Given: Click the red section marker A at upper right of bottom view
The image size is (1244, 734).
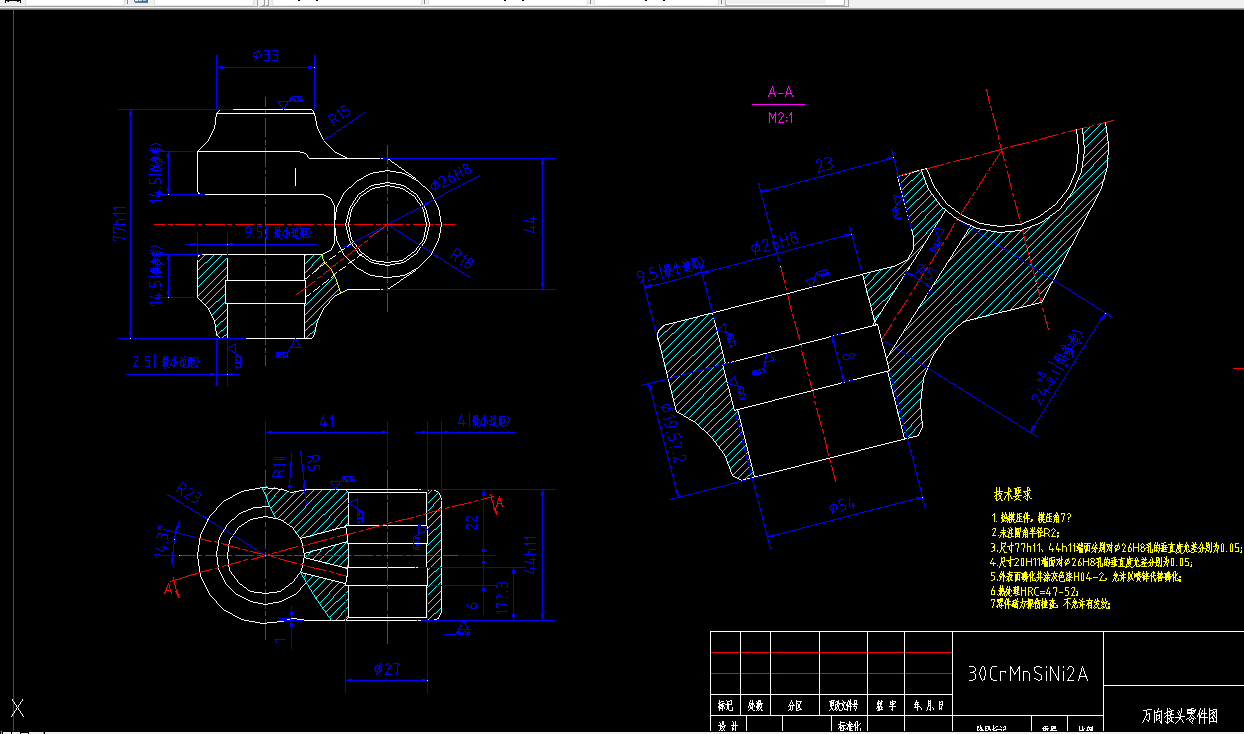Looking at the screenshot, I should tap(500, 500).
